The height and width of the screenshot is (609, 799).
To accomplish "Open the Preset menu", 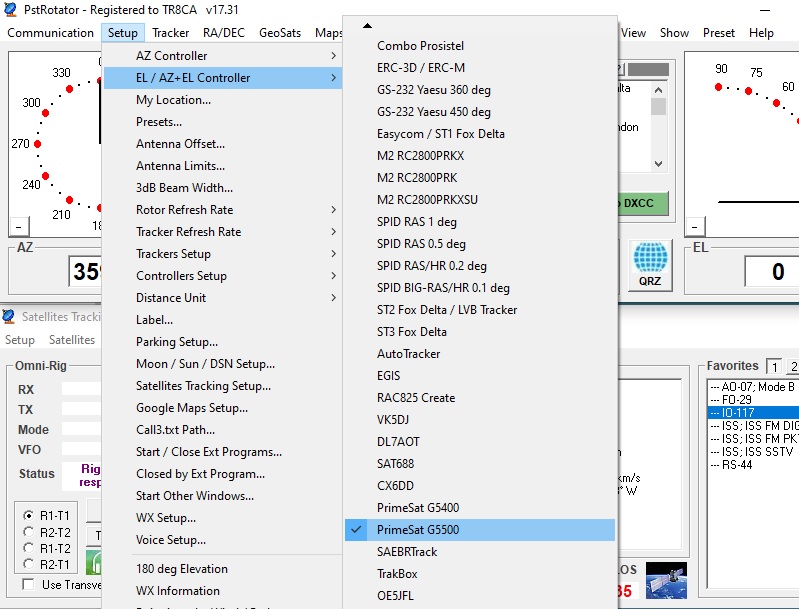I will (718, 33).
